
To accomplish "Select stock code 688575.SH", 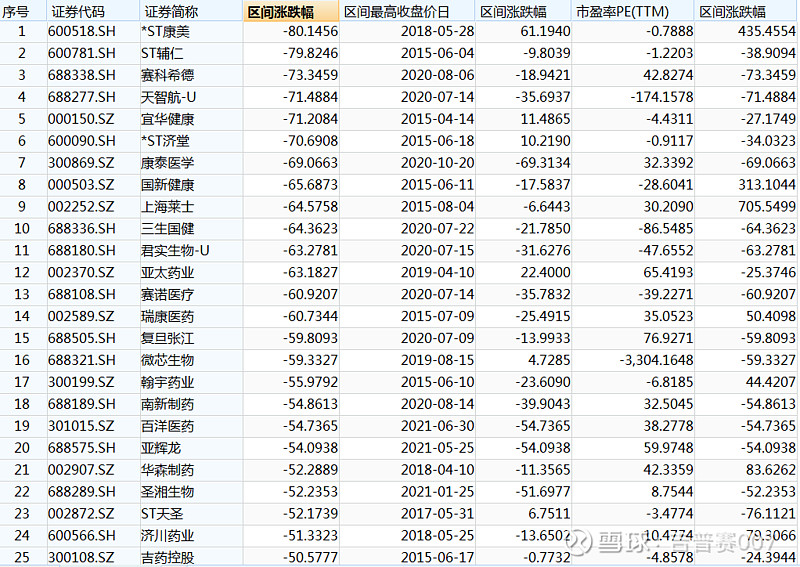I will coord(82,448).
